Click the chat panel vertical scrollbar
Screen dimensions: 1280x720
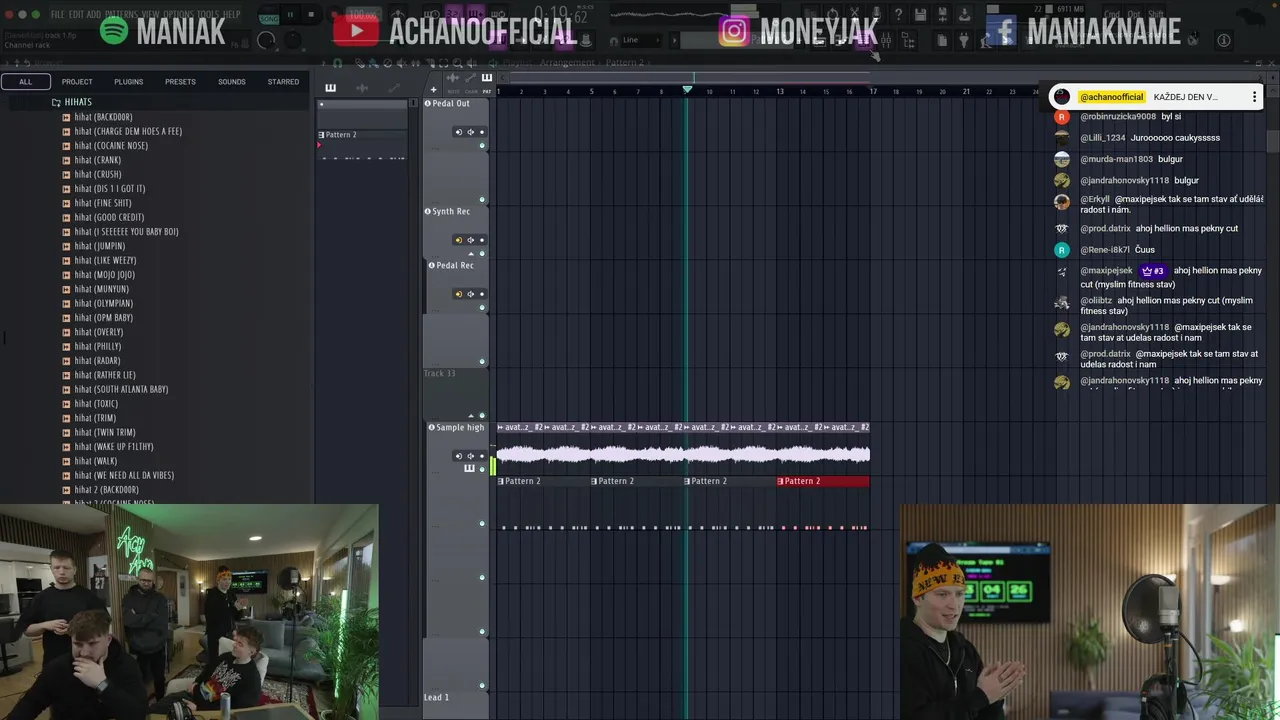point(1273,140)
